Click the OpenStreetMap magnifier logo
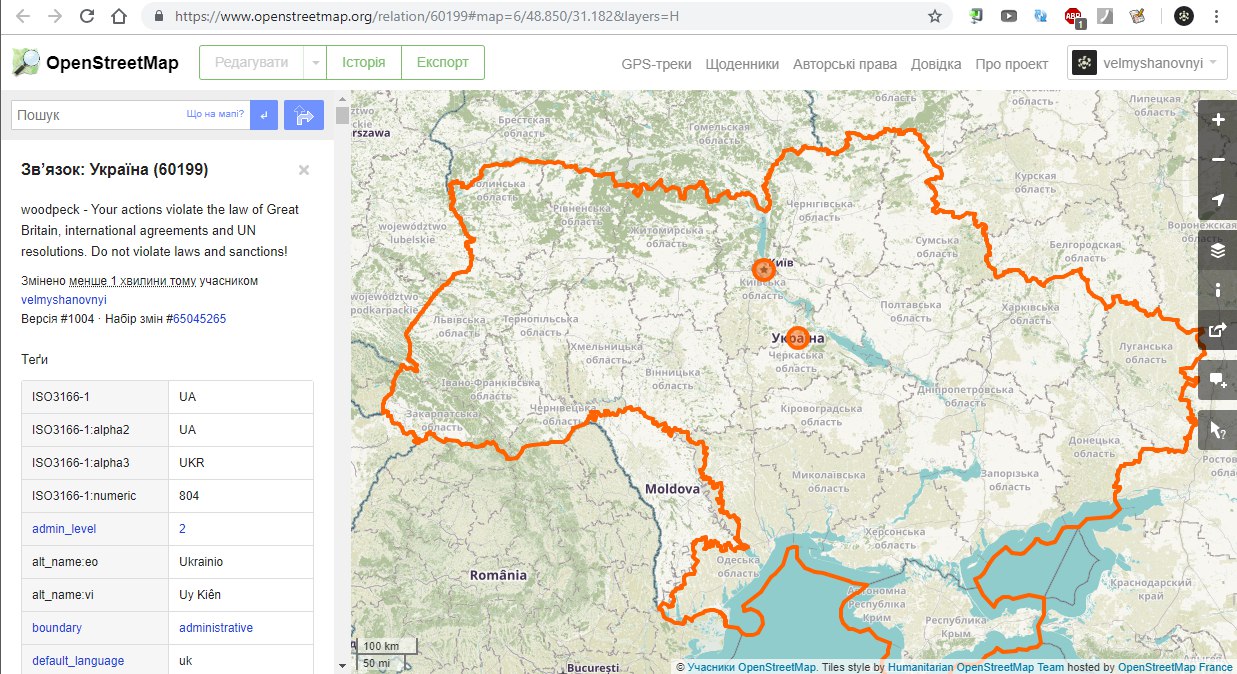 pyautogui.click(x=27, y=62)
